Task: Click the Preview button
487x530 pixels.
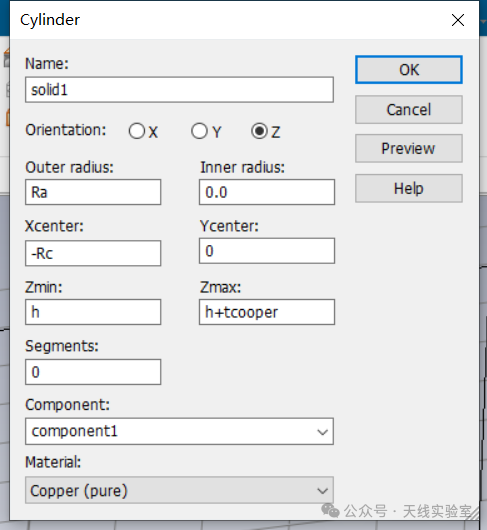Action: pyautogui.click(x=409, y=148)
